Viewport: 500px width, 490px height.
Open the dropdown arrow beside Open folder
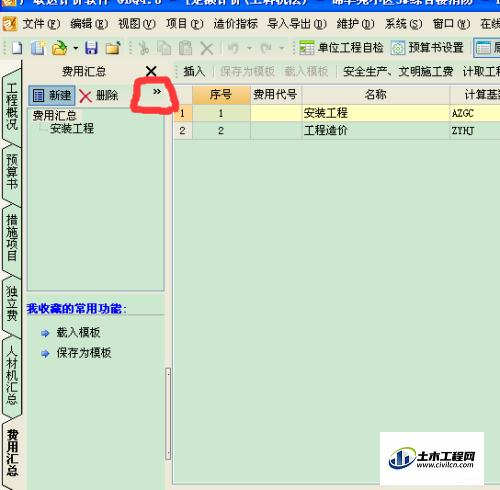(76, 48)
